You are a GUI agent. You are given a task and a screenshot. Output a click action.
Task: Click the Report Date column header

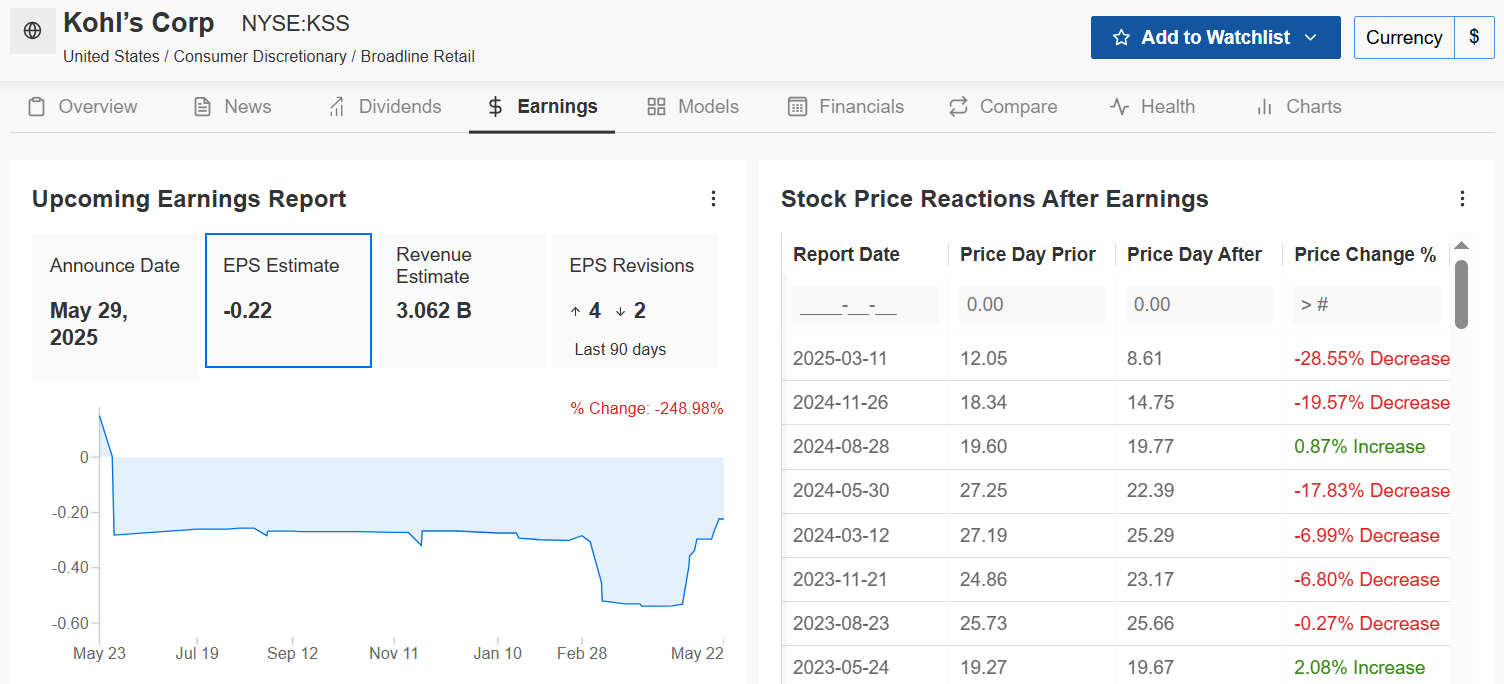pos(847,255)
